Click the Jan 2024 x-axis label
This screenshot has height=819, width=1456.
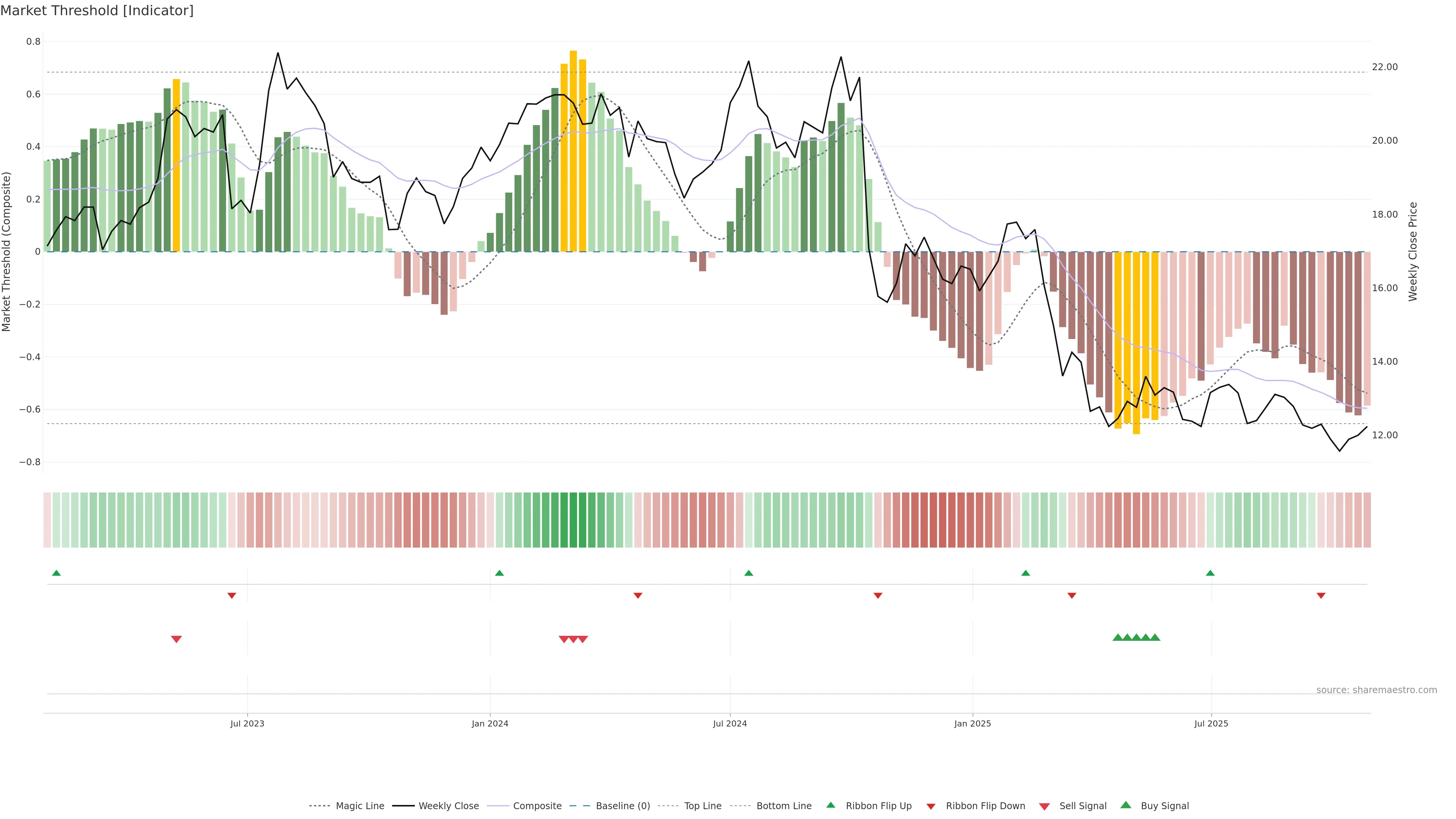(490, 723)
